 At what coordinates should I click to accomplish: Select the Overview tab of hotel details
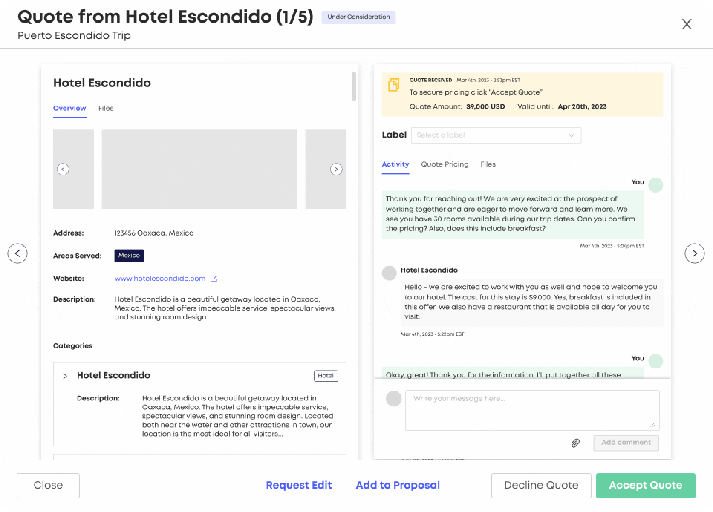pos(69,108)
